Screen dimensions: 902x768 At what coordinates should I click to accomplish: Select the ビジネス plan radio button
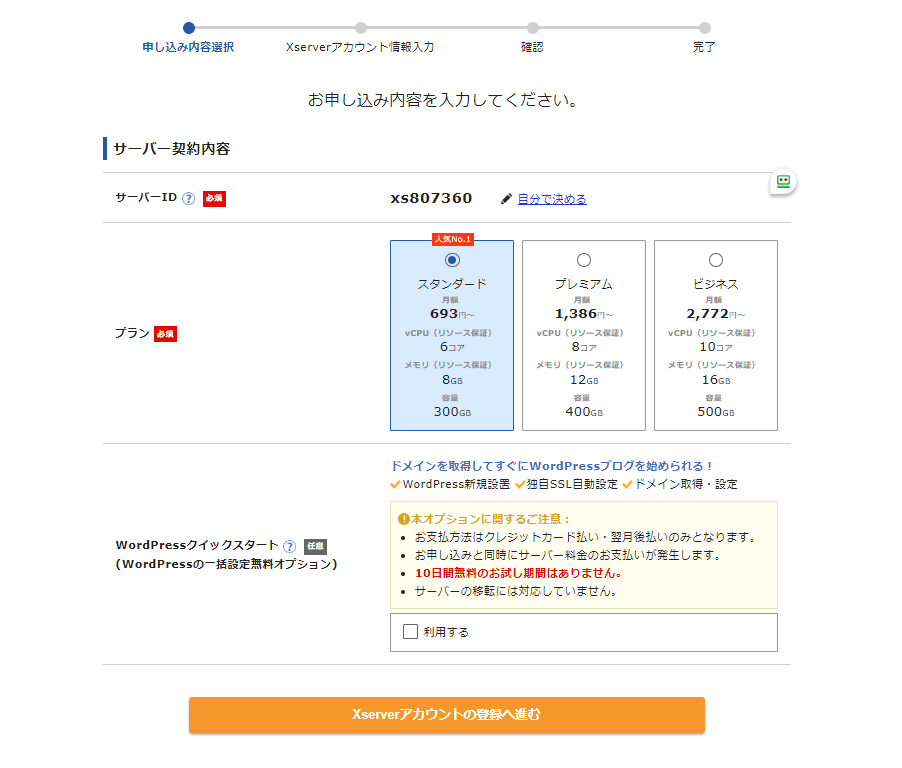tap(716, 260)
